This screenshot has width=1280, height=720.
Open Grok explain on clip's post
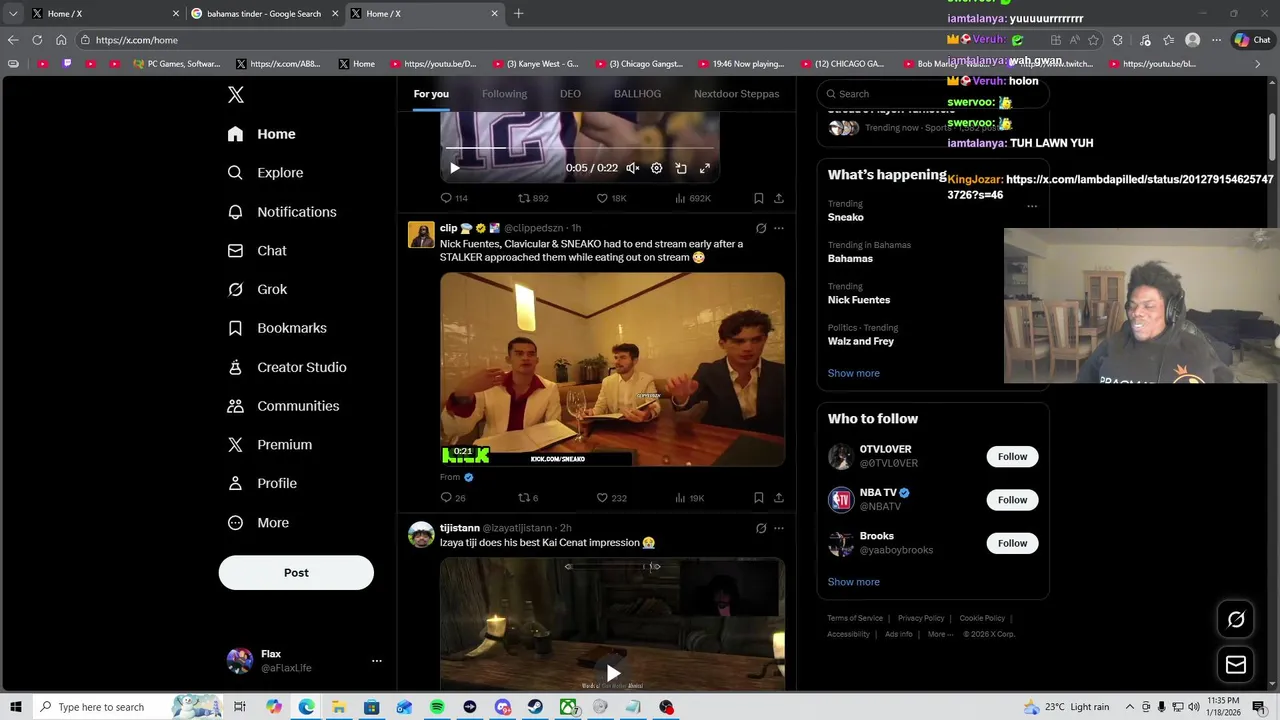pos(761,228)
